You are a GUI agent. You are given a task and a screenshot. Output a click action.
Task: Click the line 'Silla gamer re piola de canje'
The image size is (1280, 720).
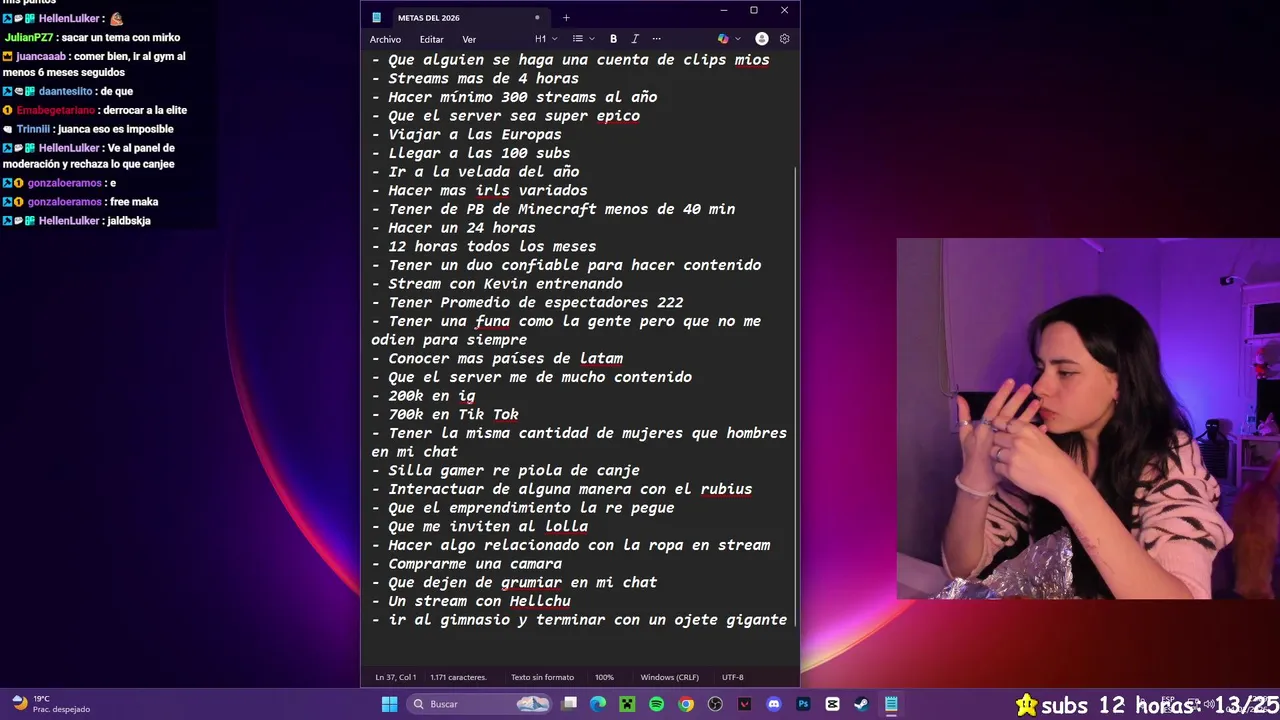[x=506, y=470]
